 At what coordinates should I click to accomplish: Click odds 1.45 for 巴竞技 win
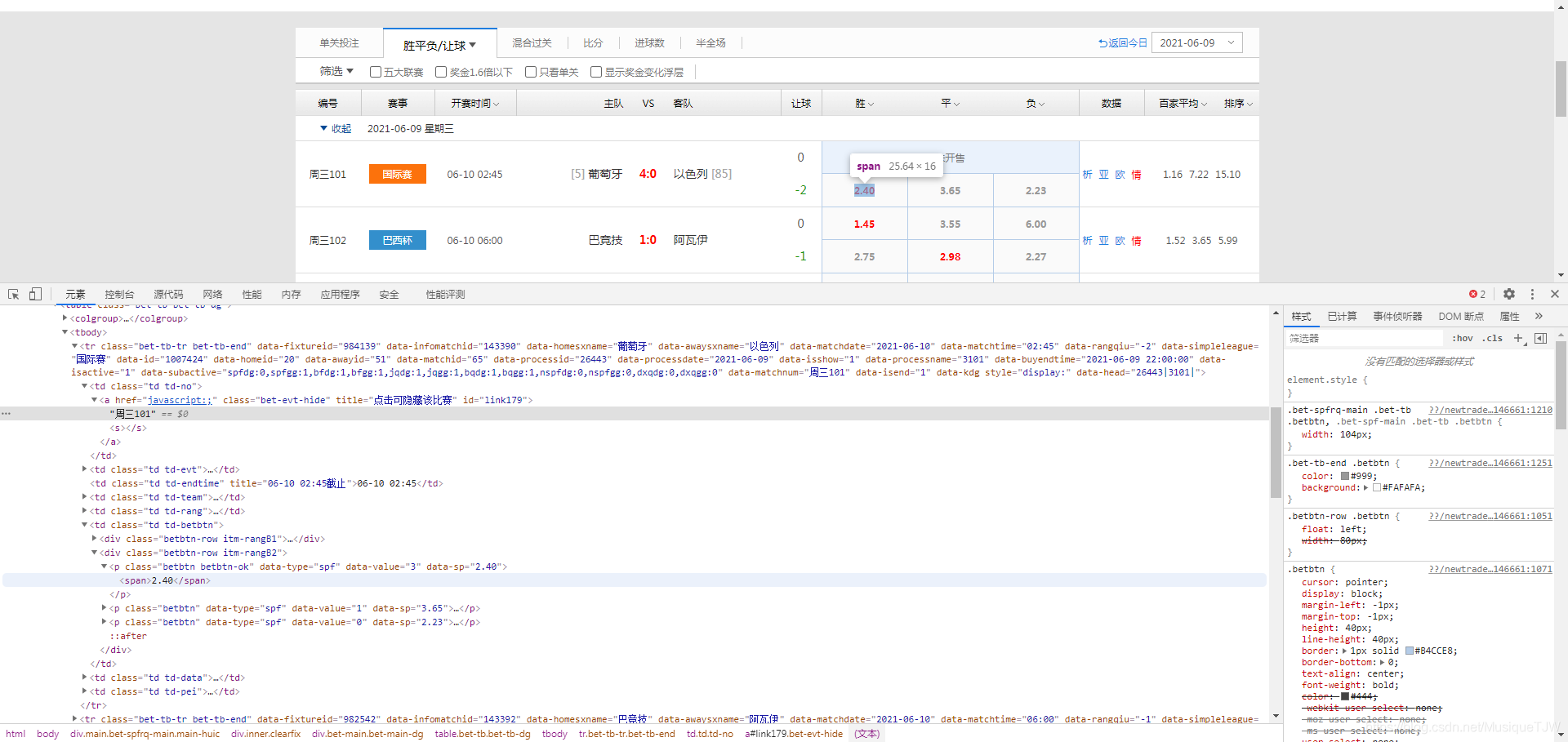coord(864,224)
